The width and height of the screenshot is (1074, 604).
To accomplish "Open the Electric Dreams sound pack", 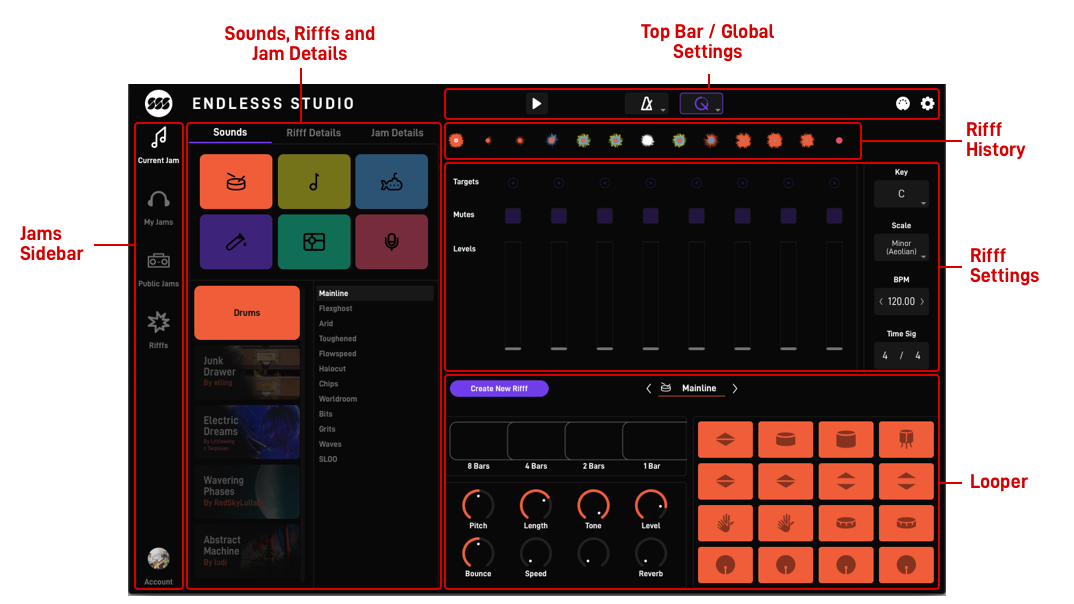I will (x=247, y=431).
